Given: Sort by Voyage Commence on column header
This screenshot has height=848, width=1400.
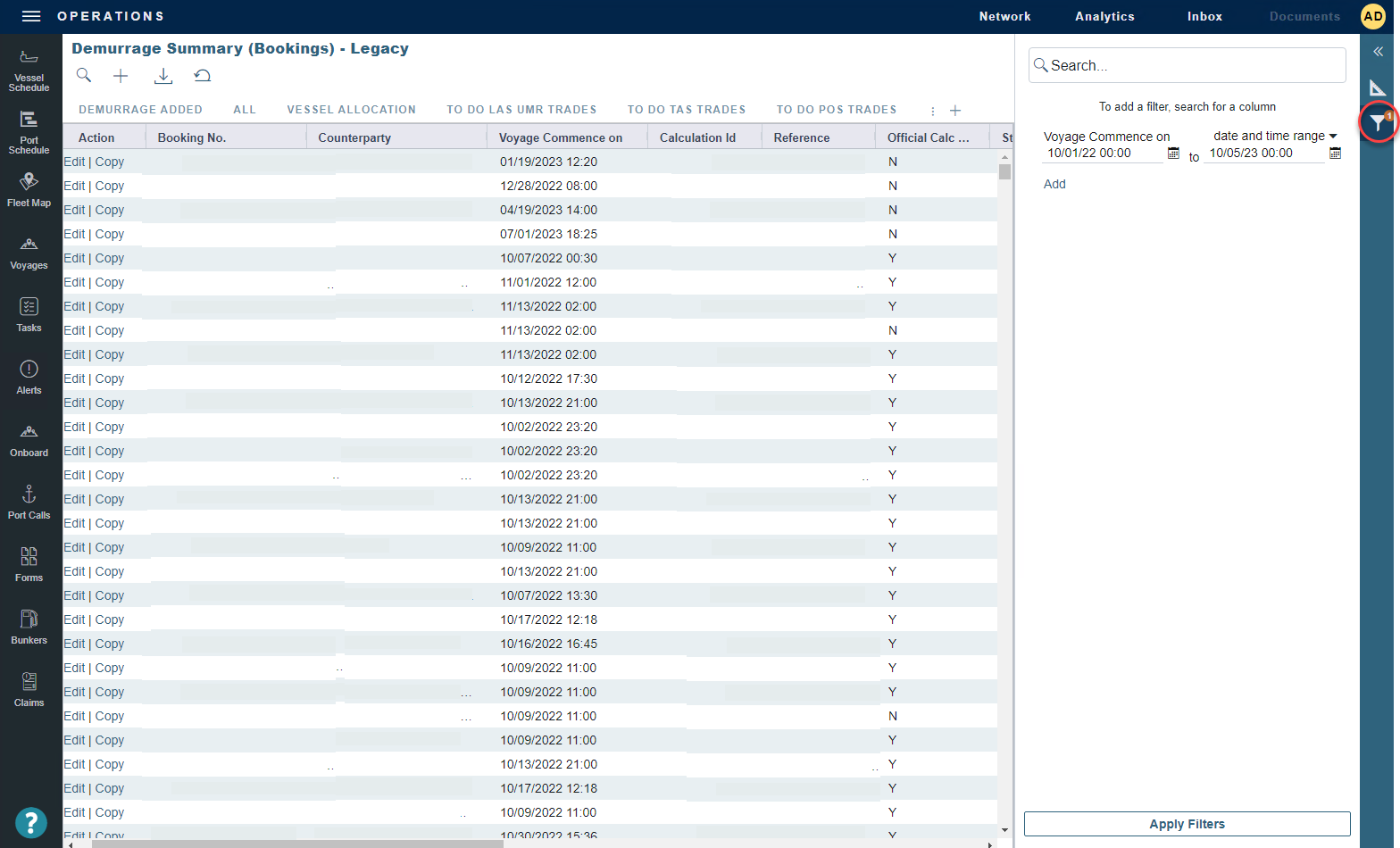Looking at the screenshot, I should tap(560, 137).
